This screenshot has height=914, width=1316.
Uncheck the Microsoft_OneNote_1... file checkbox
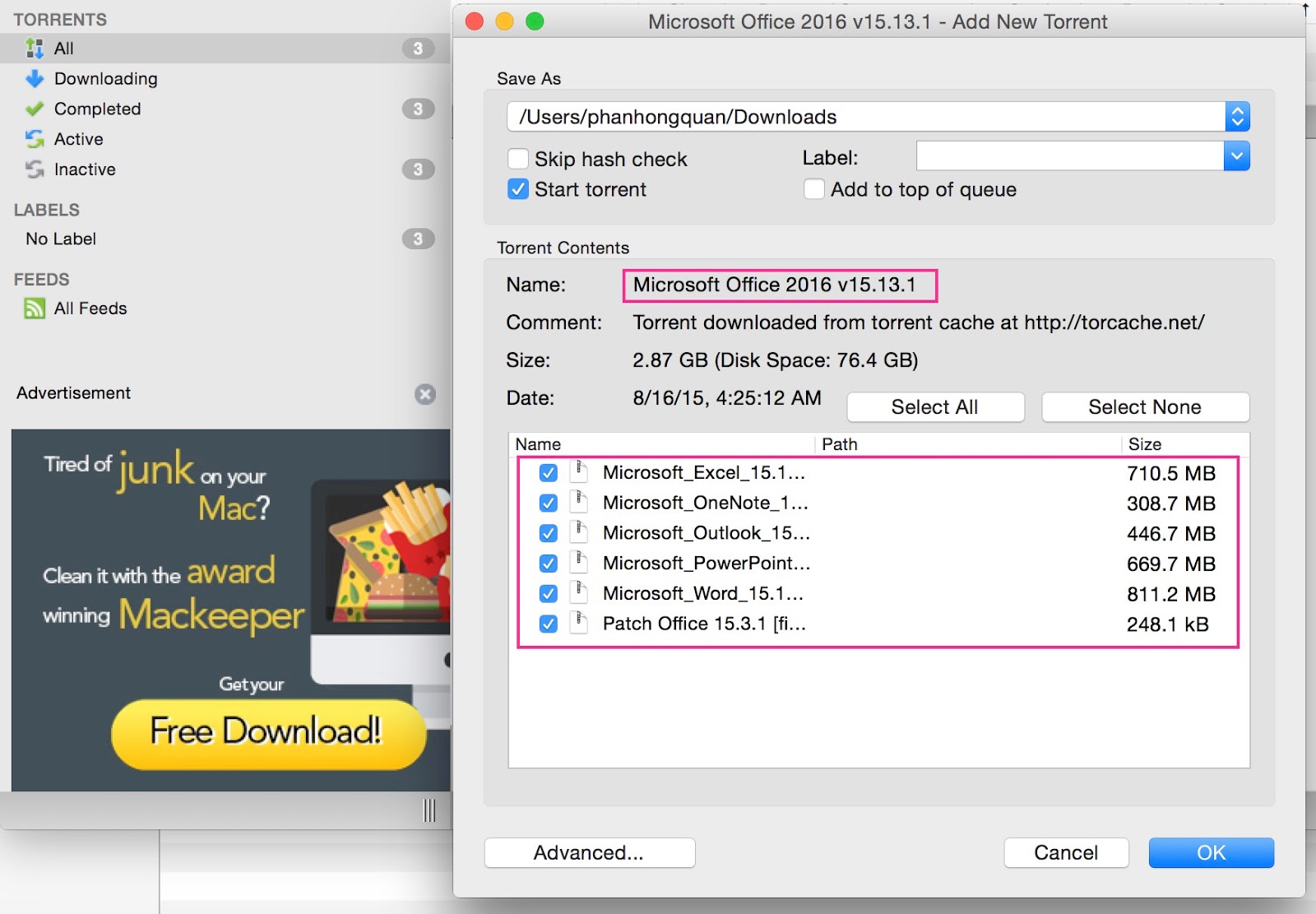point(549,503)
